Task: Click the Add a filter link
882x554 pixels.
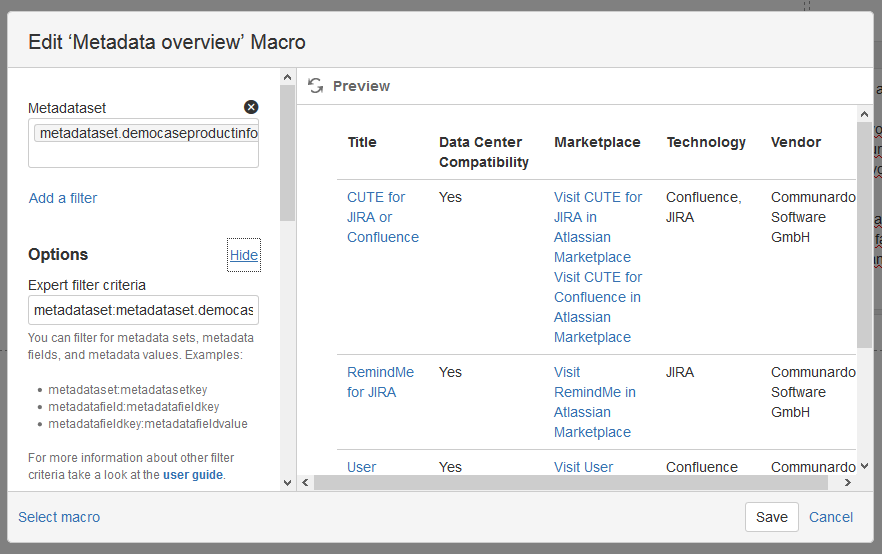Action: point(63,198)
